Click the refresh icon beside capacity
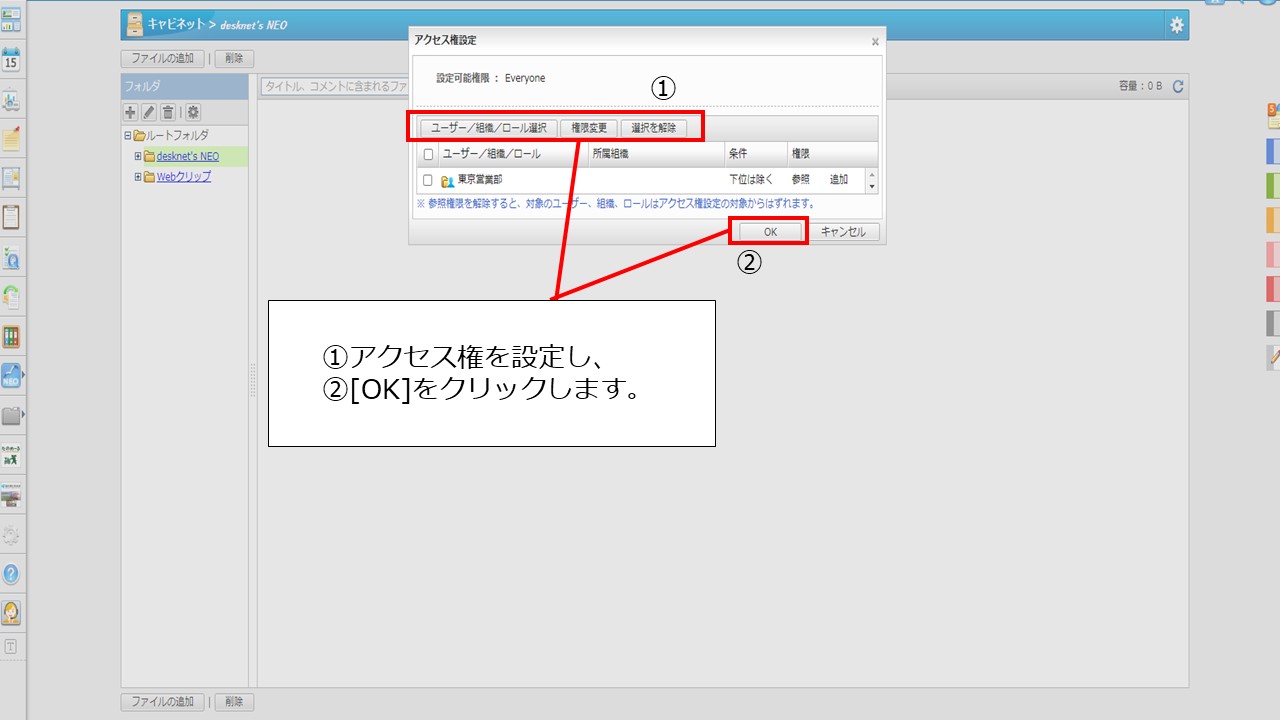 click(1178, 87)
